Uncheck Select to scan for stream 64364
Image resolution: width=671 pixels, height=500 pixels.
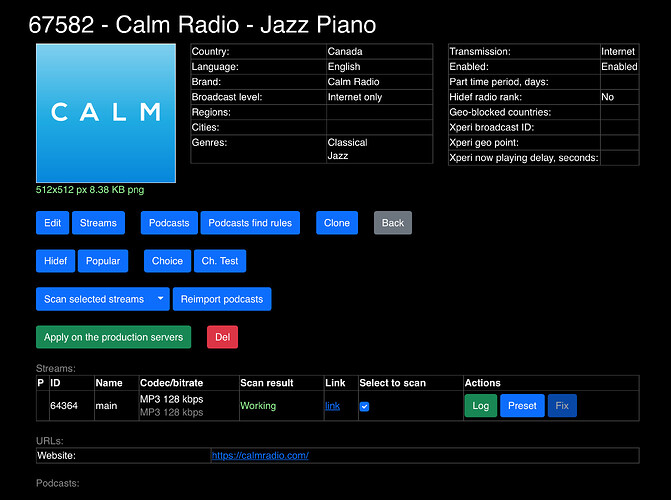(x=364, y=406)
